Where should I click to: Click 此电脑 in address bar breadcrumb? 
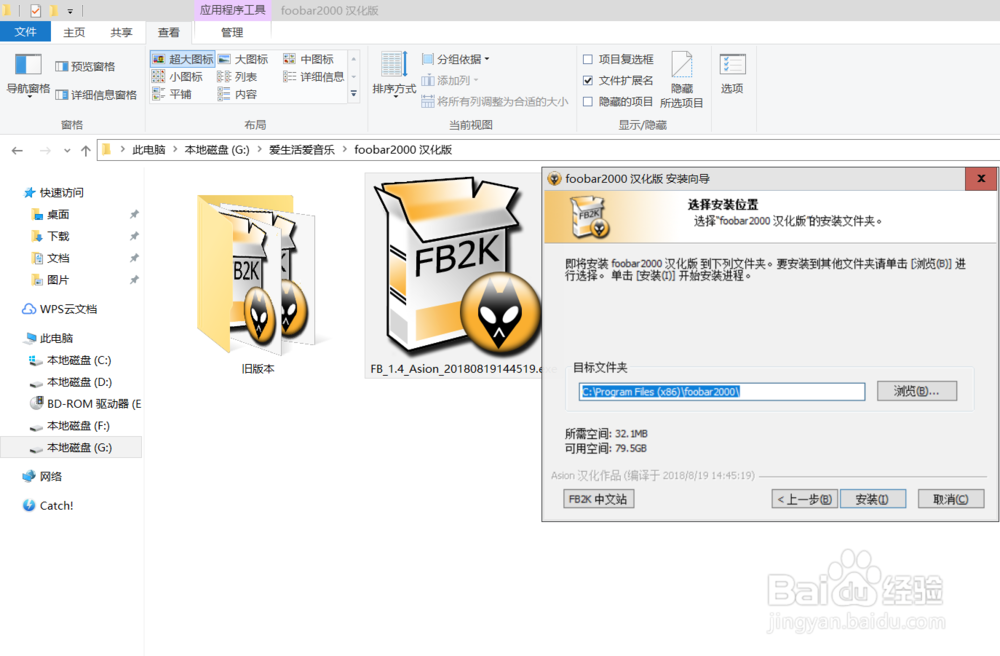point(149,150)
